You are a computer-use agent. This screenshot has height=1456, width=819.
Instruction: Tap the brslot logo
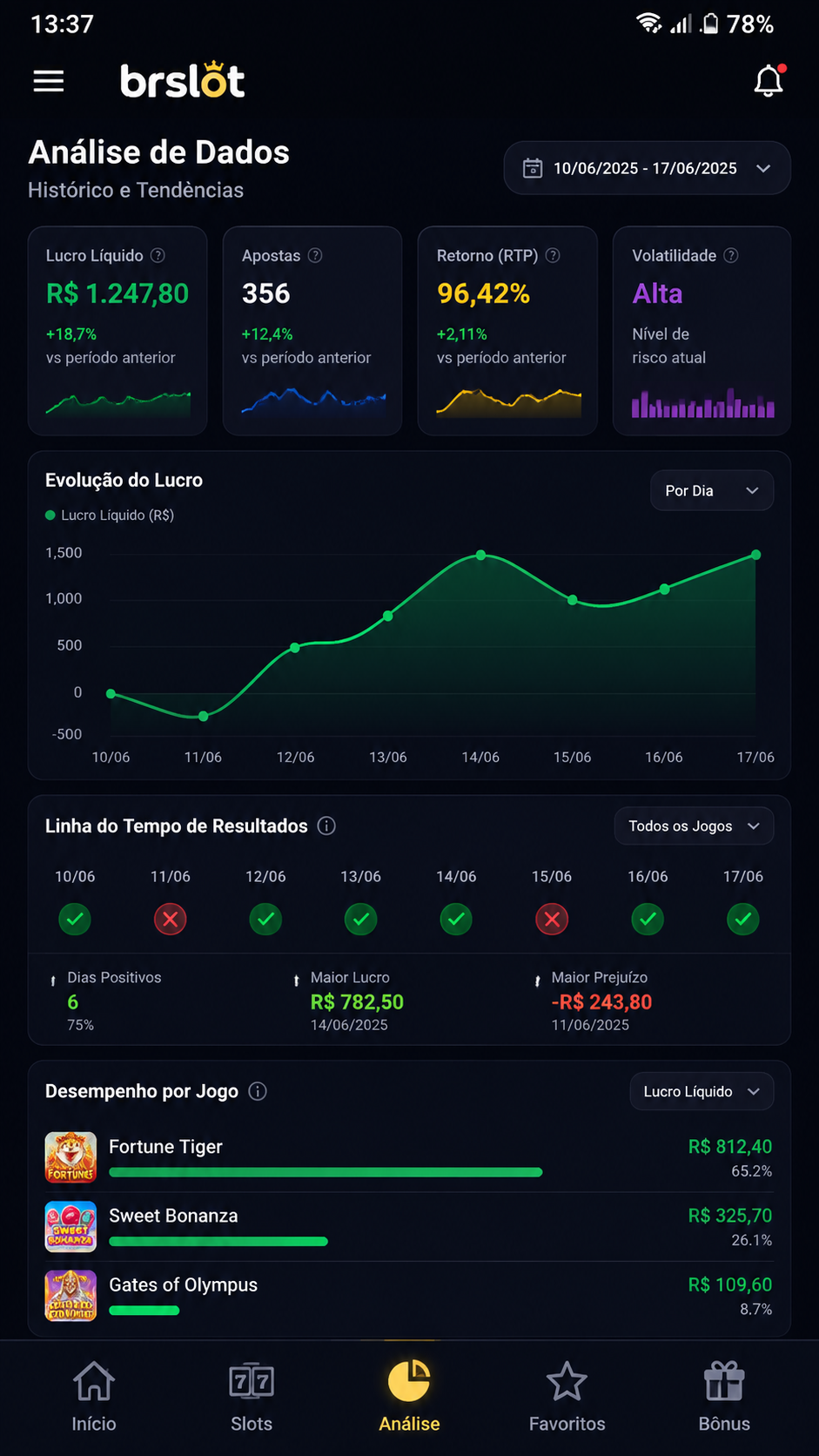coord(182,80)
